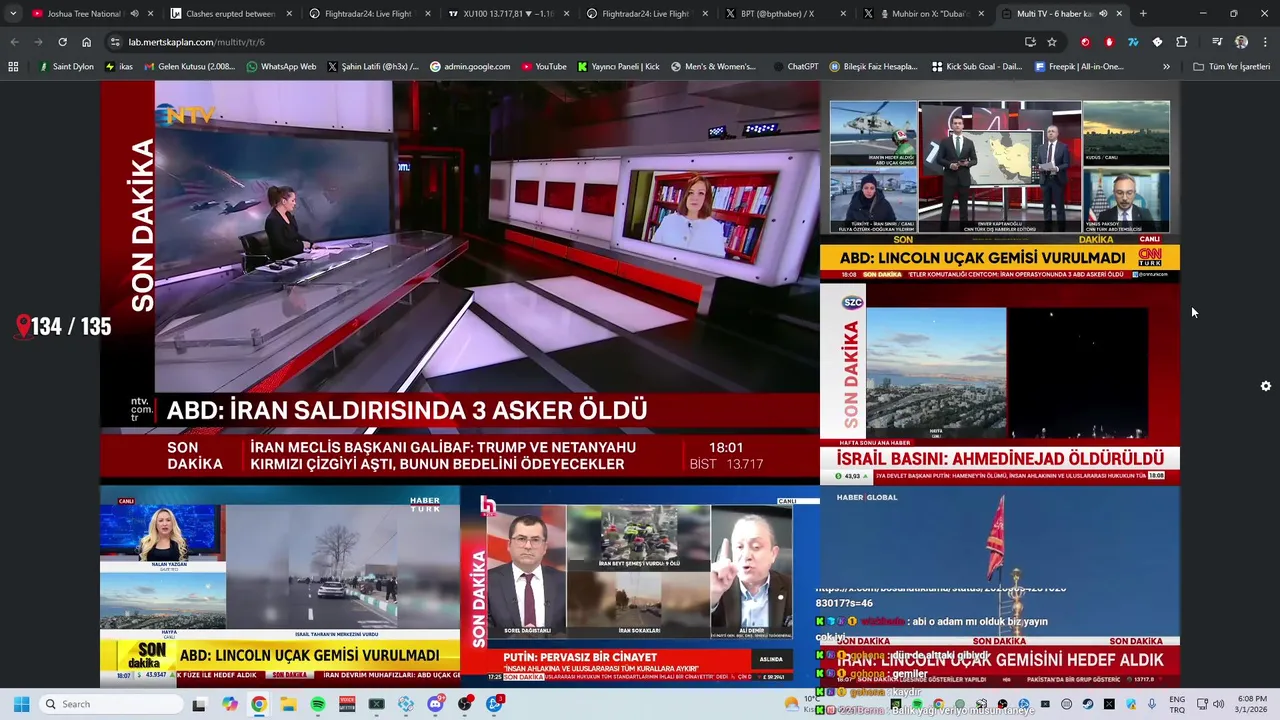
Task: Open taskbar volume control
Action: 1220,704
